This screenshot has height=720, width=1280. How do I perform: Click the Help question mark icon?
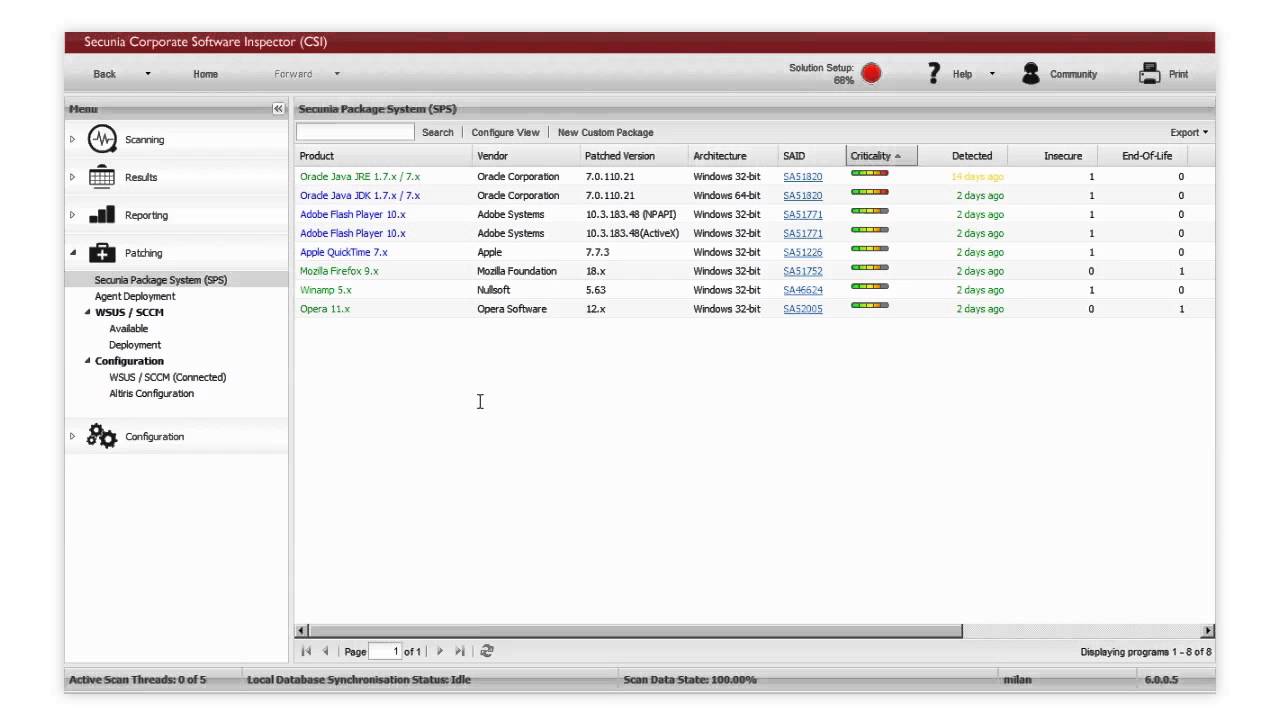pos(934,73)
